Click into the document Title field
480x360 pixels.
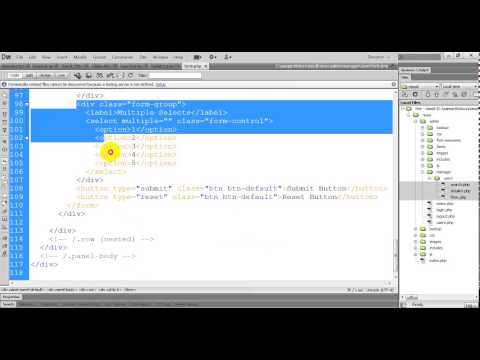tap(175, 76)
